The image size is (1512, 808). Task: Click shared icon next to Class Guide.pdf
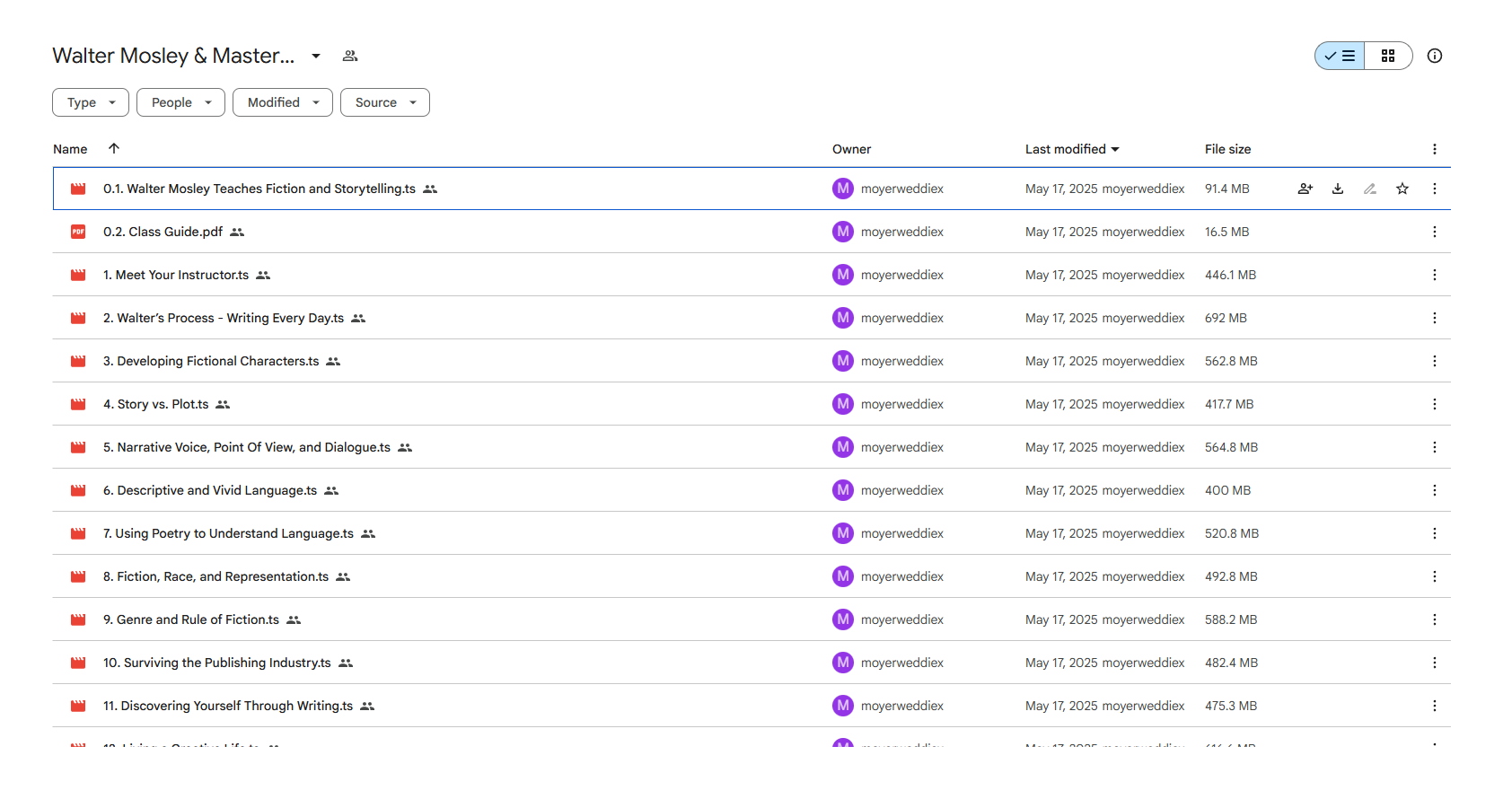237,232
